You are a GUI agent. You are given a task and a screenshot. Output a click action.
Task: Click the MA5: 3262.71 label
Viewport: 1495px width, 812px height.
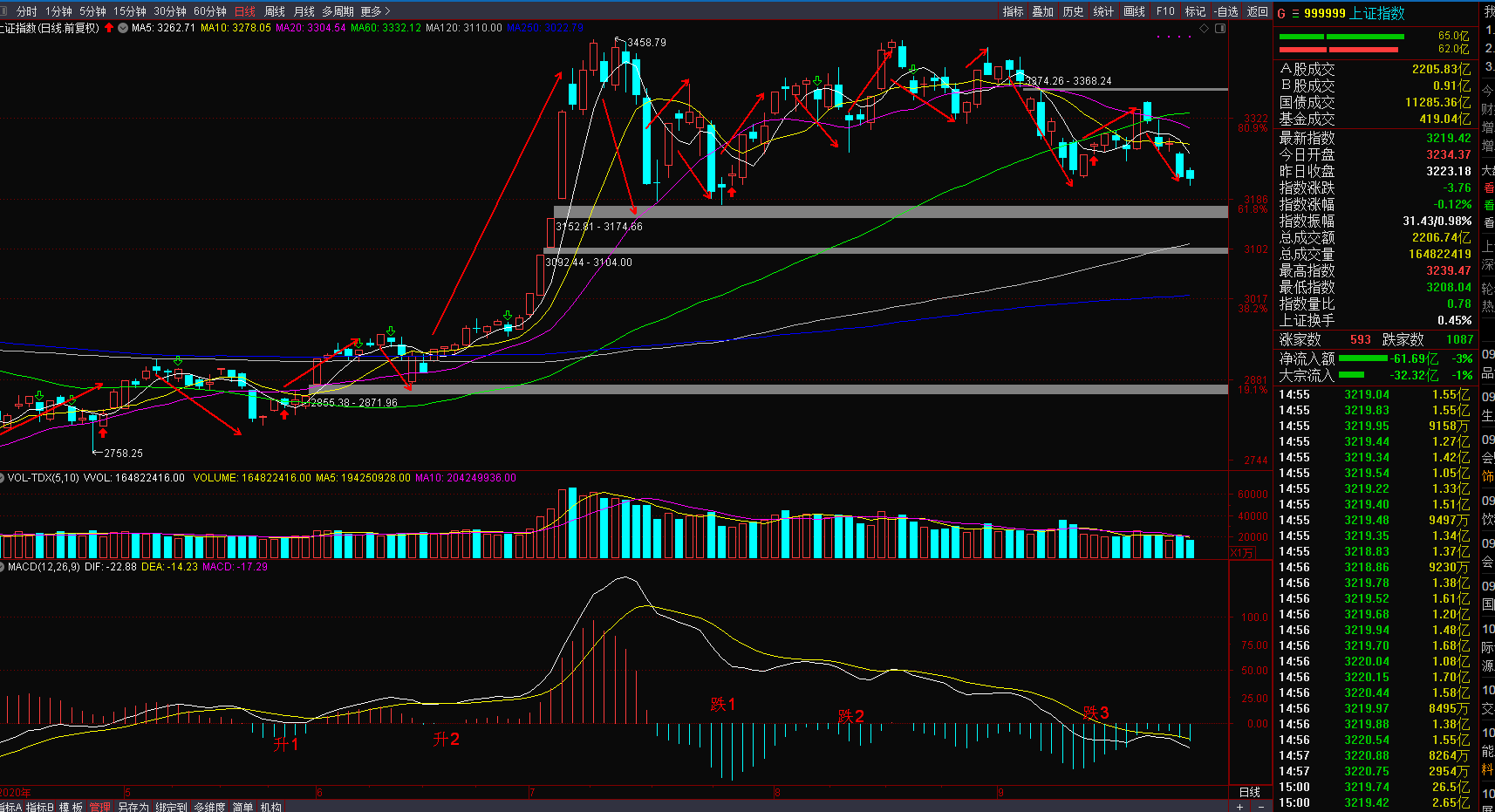point(163,28)
